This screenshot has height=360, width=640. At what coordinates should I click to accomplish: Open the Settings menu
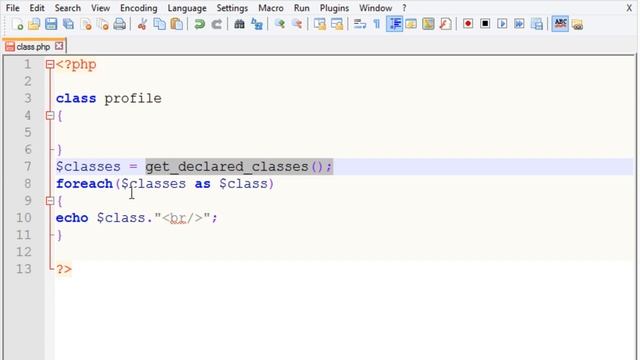pos(232,8)
